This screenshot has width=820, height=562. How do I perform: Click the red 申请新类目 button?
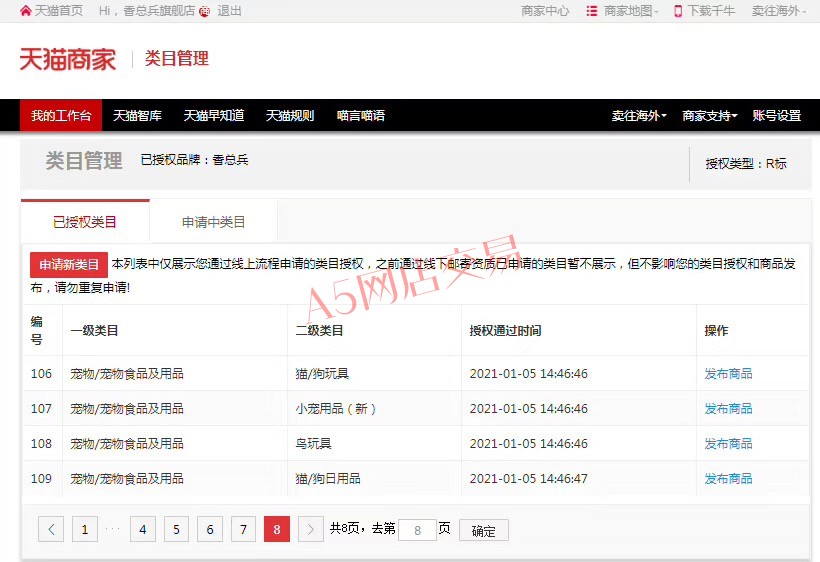tap(69, 265)
